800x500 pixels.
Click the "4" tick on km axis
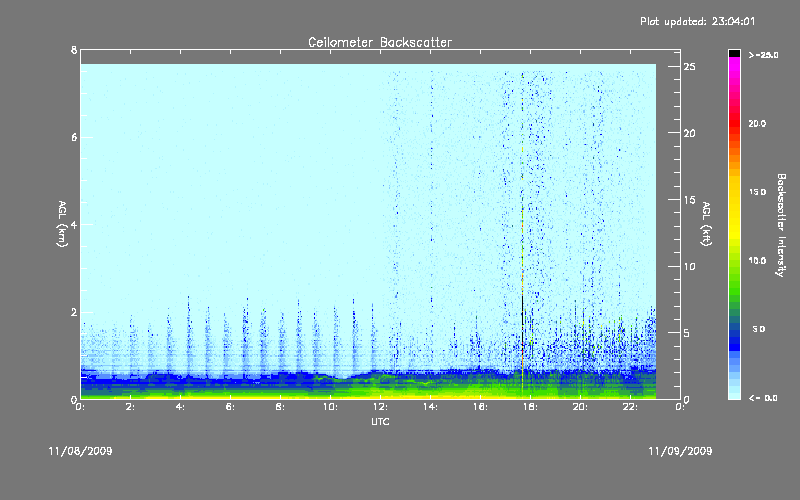[x=74, y=224]
